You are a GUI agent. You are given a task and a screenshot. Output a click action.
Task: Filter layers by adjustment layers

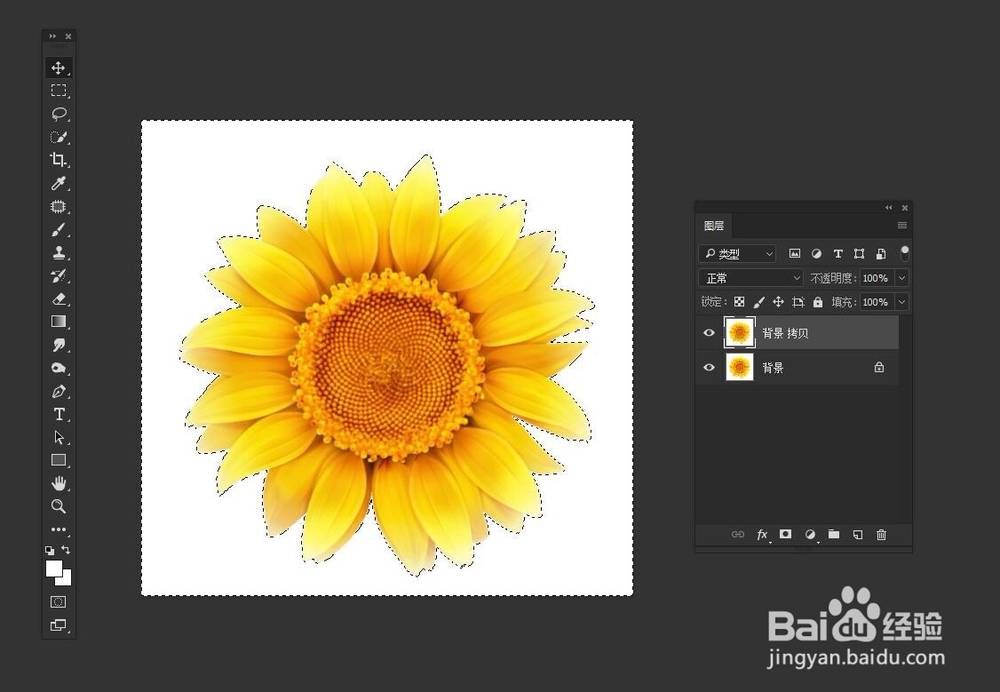click(x=816, y=254)
